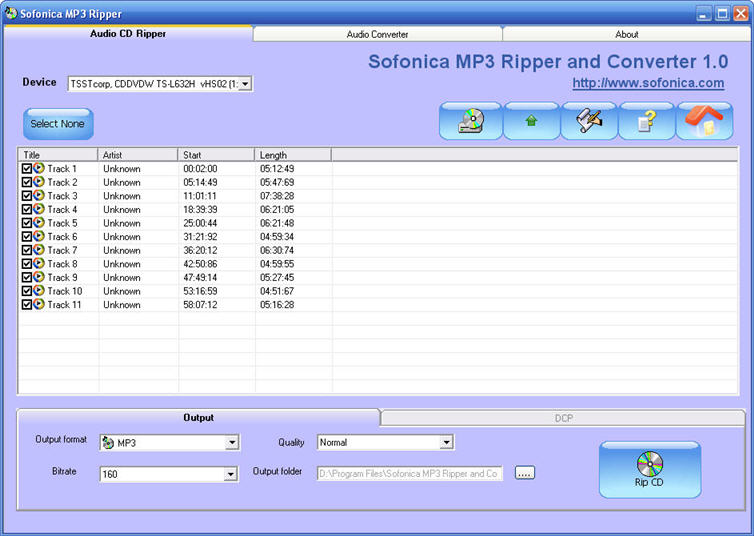Click the scroll-and-pen edit icon
The height and width of the screenshot is (536, 754).
point(589,121)
